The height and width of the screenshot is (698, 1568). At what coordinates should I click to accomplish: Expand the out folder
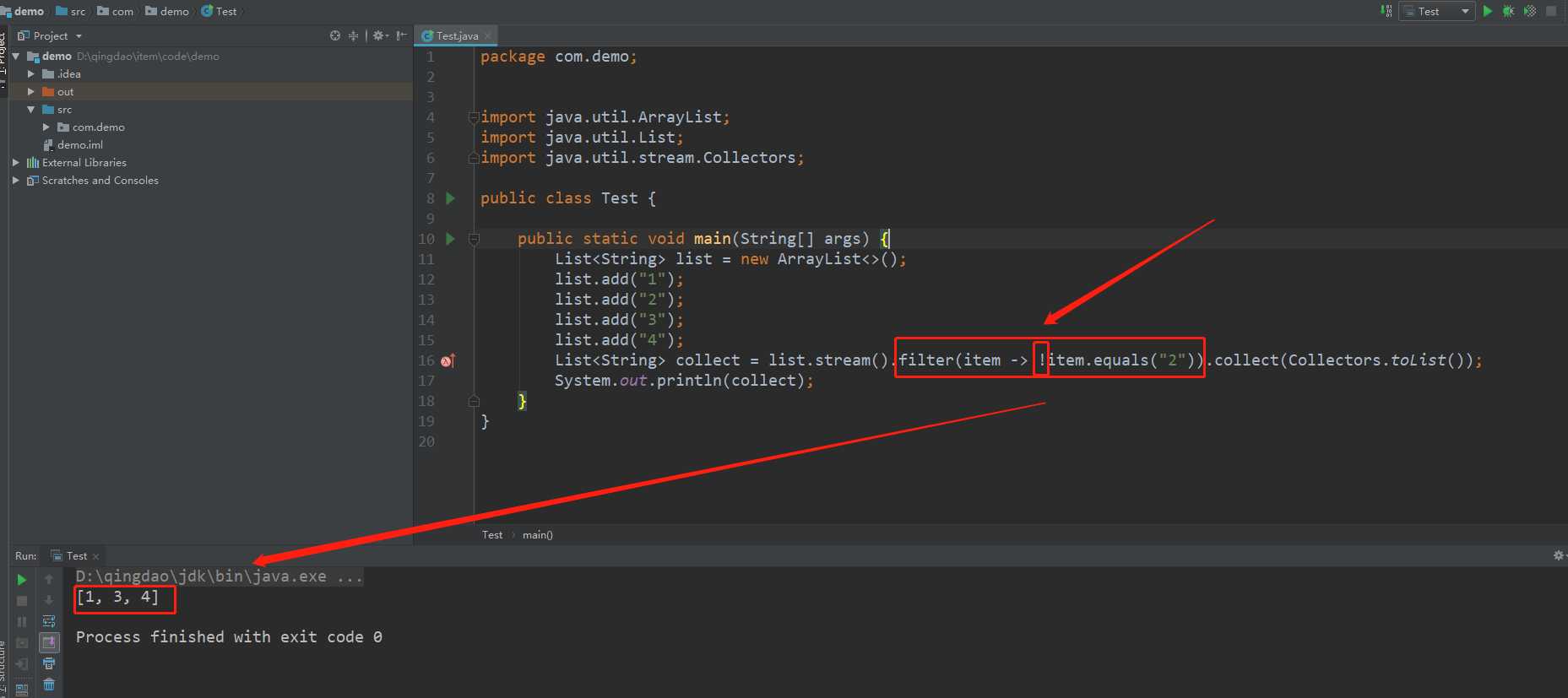point(31,92)
